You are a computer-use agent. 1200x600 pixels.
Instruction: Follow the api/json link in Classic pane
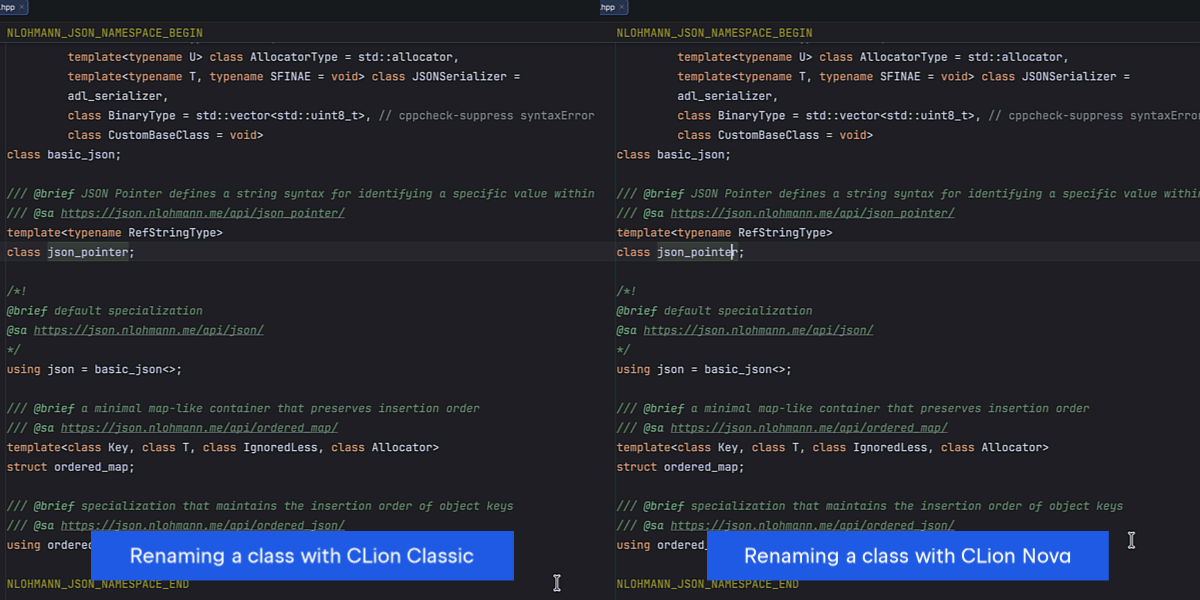pyautogui.click(x=148, y=330)
